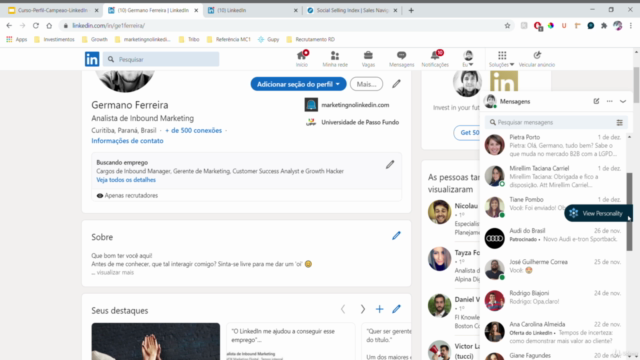Open Veicular anúncio icon
Screen dimensions: 640x360
(x=537, y=59)
